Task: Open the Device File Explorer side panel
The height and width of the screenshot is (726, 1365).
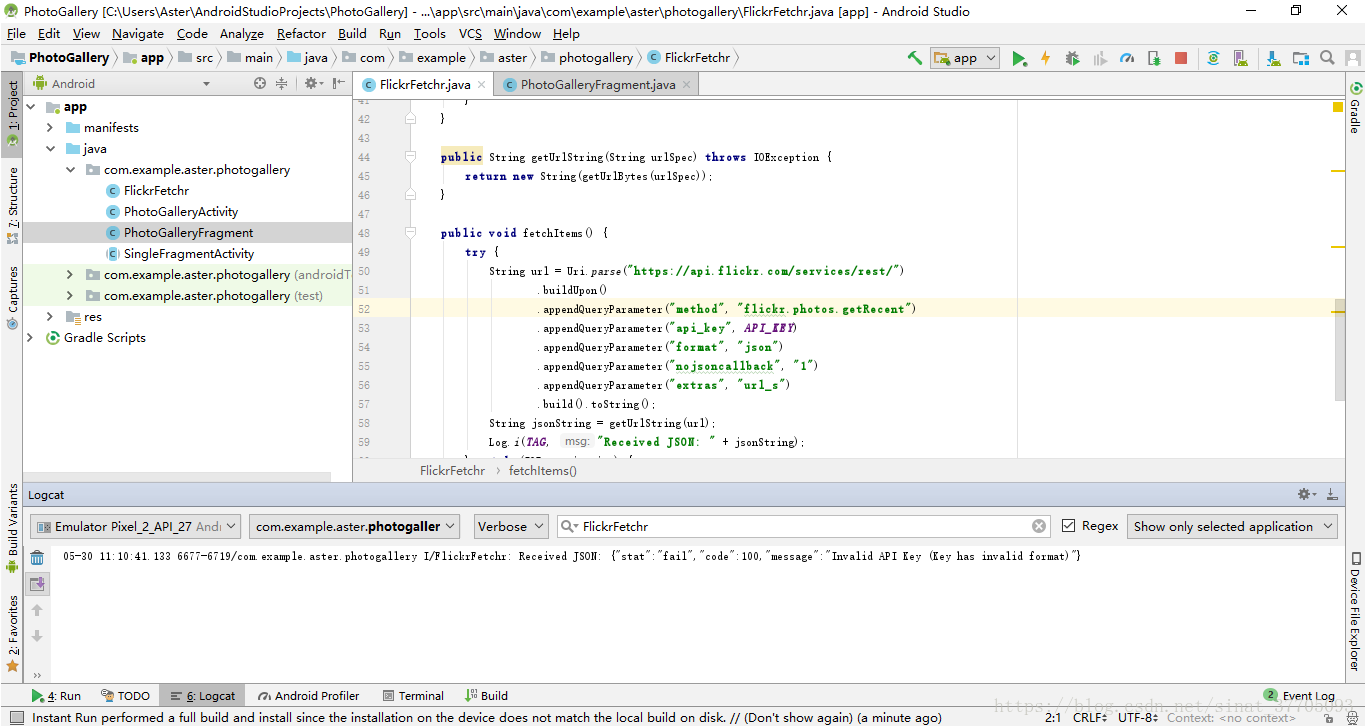Action: click(x=1355, y=610)
